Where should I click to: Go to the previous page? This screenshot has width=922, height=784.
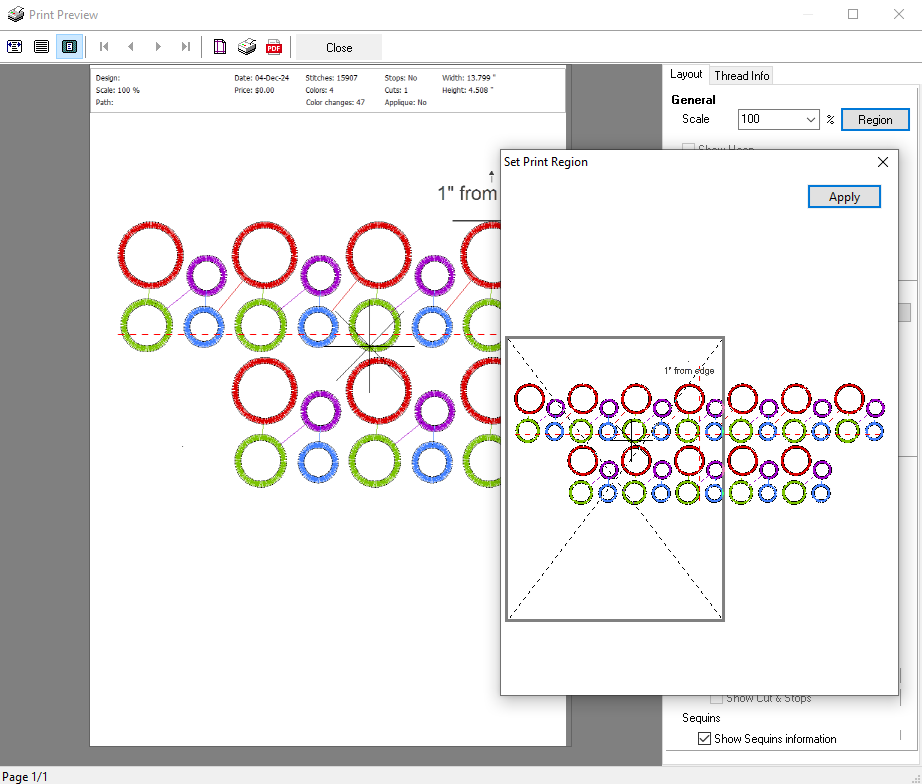[x=130, y=47]
